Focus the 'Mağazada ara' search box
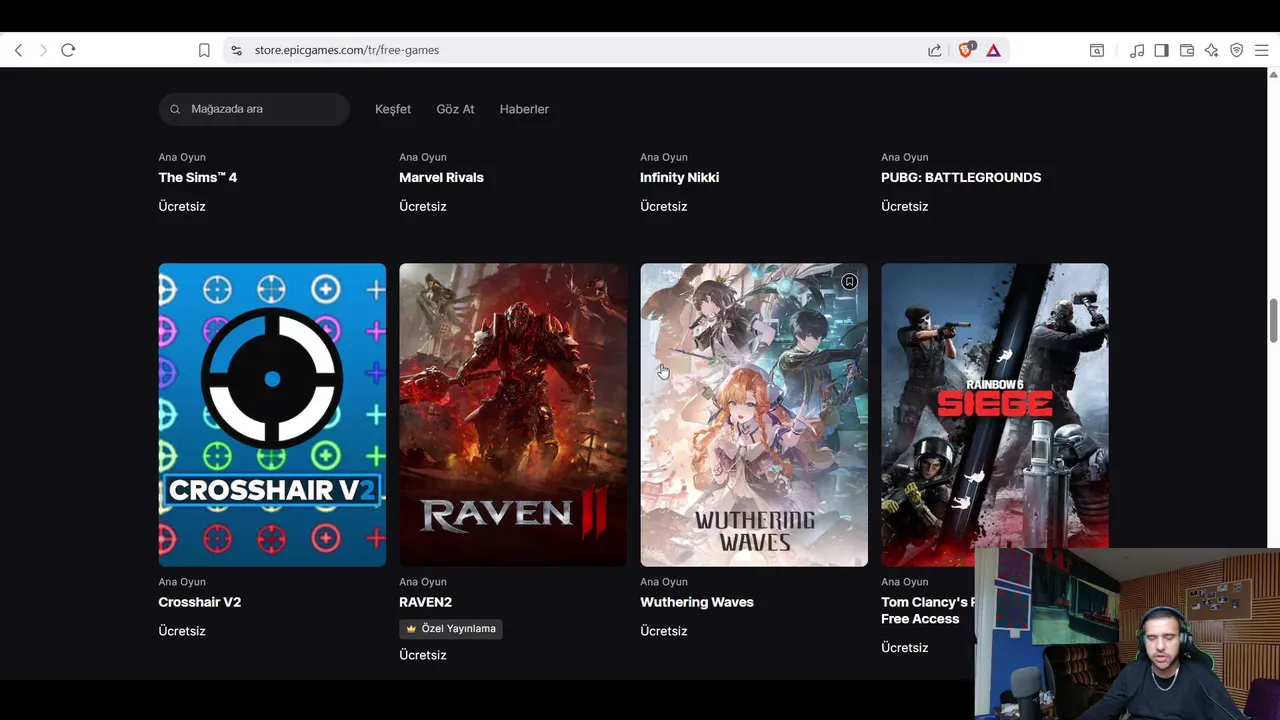This screenshot has width=1280, height=720. click(254, 109)
